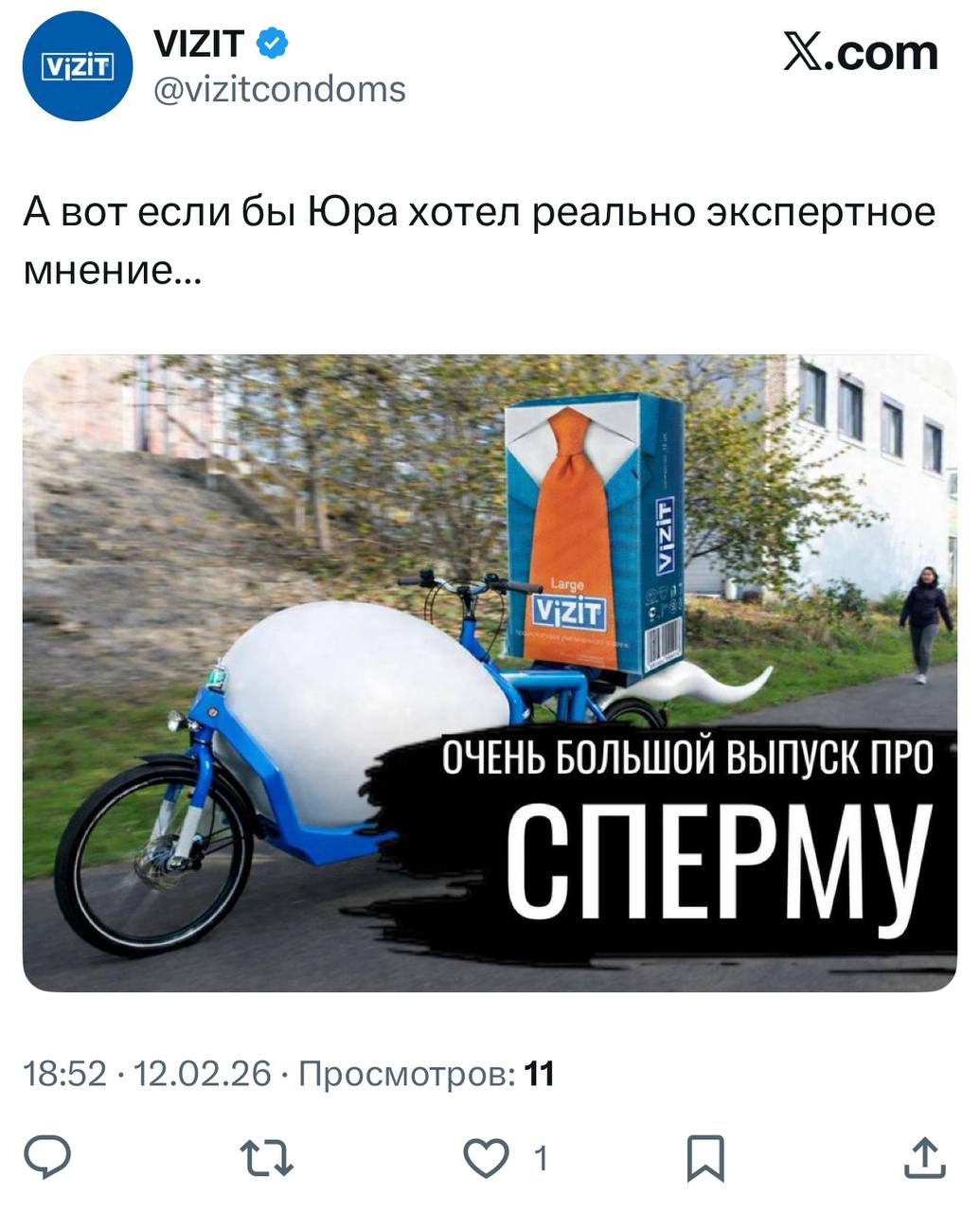This screenshot has width=980, height=1212.
Task: Open the VIZIT display name
Action: point(199,44)
